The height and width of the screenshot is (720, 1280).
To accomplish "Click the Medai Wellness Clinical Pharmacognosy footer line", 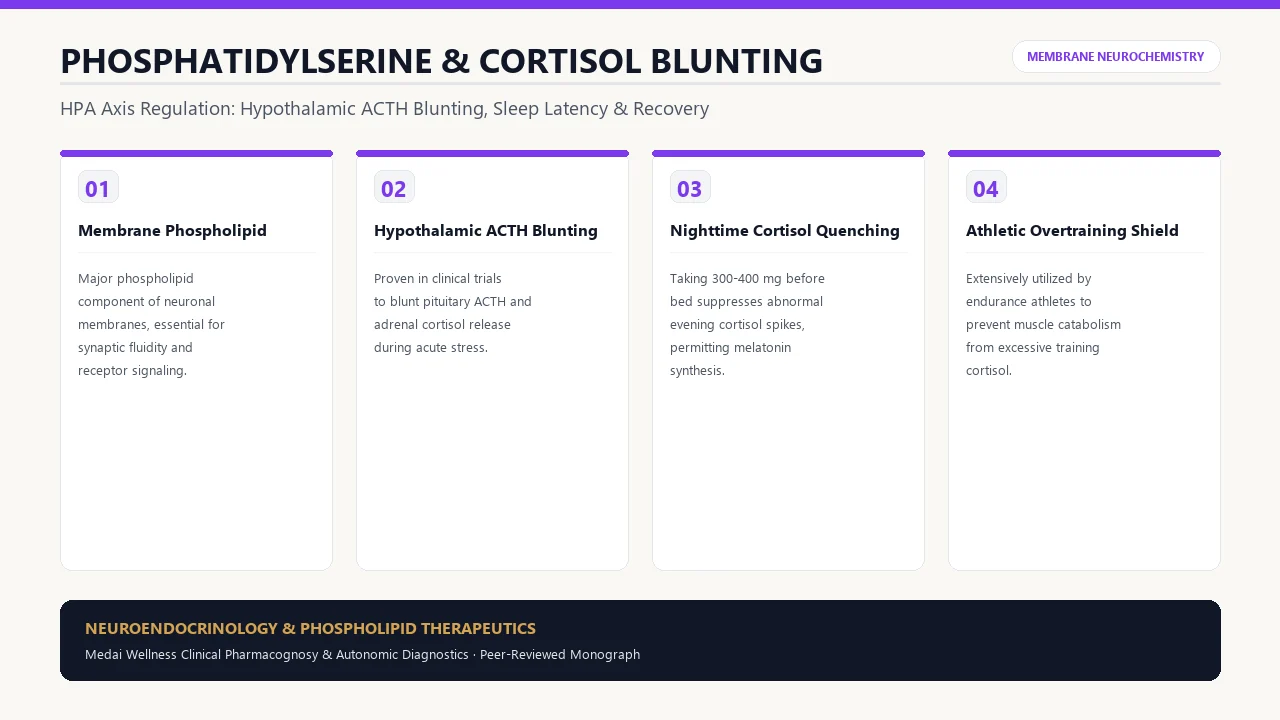I will point(362,655).
